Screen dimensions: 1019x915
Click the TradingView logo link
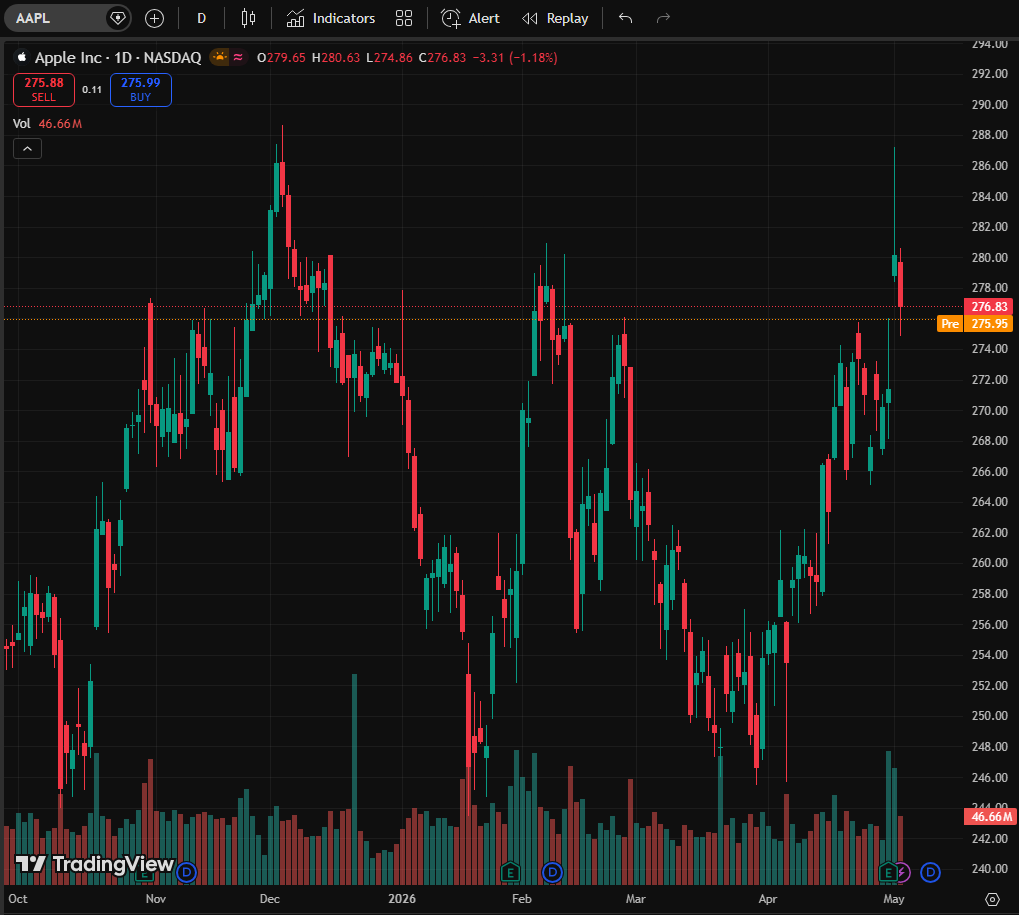[95, 864]
